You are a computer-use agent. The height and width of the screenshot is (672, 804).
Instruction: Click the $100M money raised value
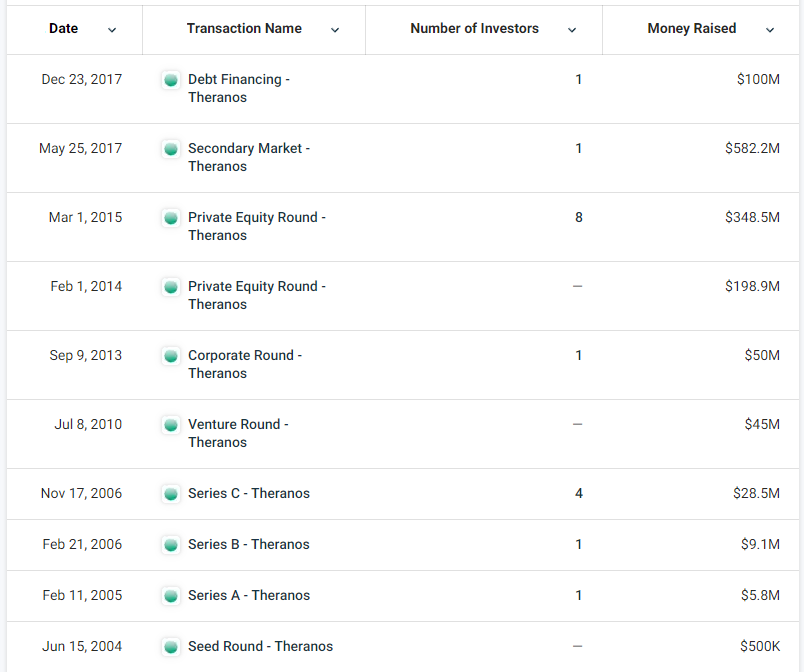coord(758,79)
